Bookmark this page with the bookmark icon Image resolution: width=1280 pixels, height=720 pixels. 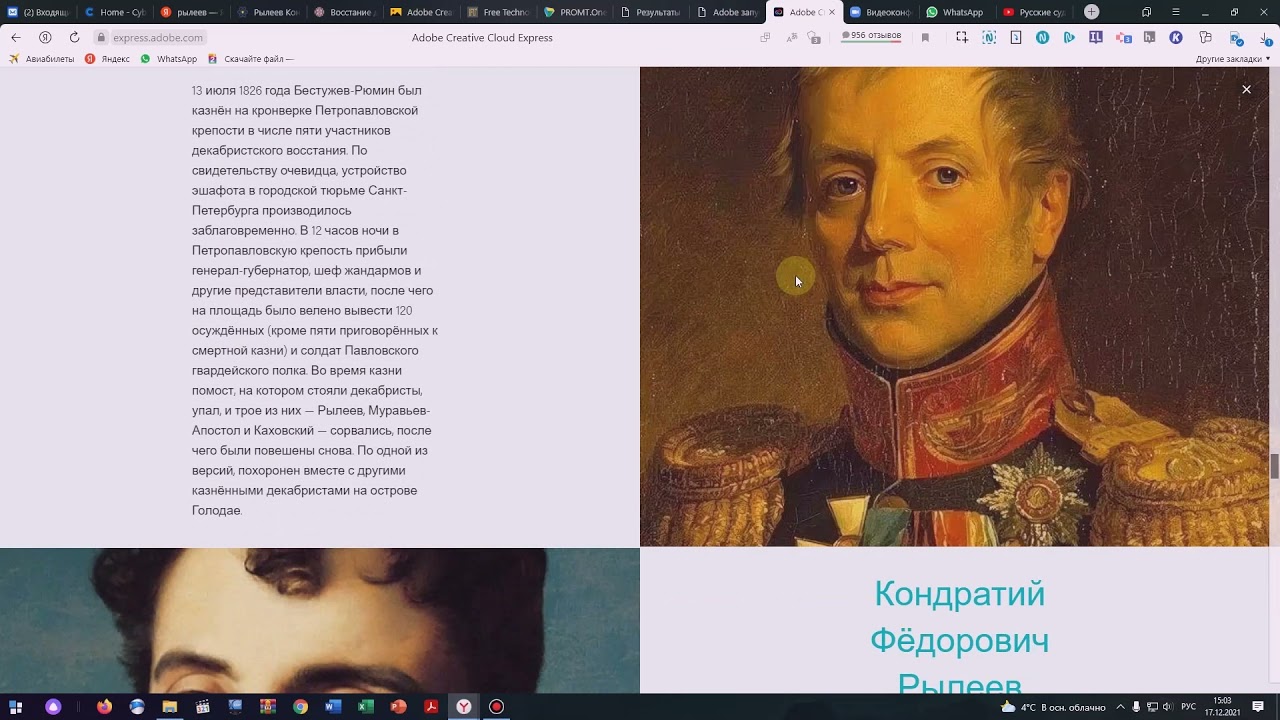(x=925, y=38)
